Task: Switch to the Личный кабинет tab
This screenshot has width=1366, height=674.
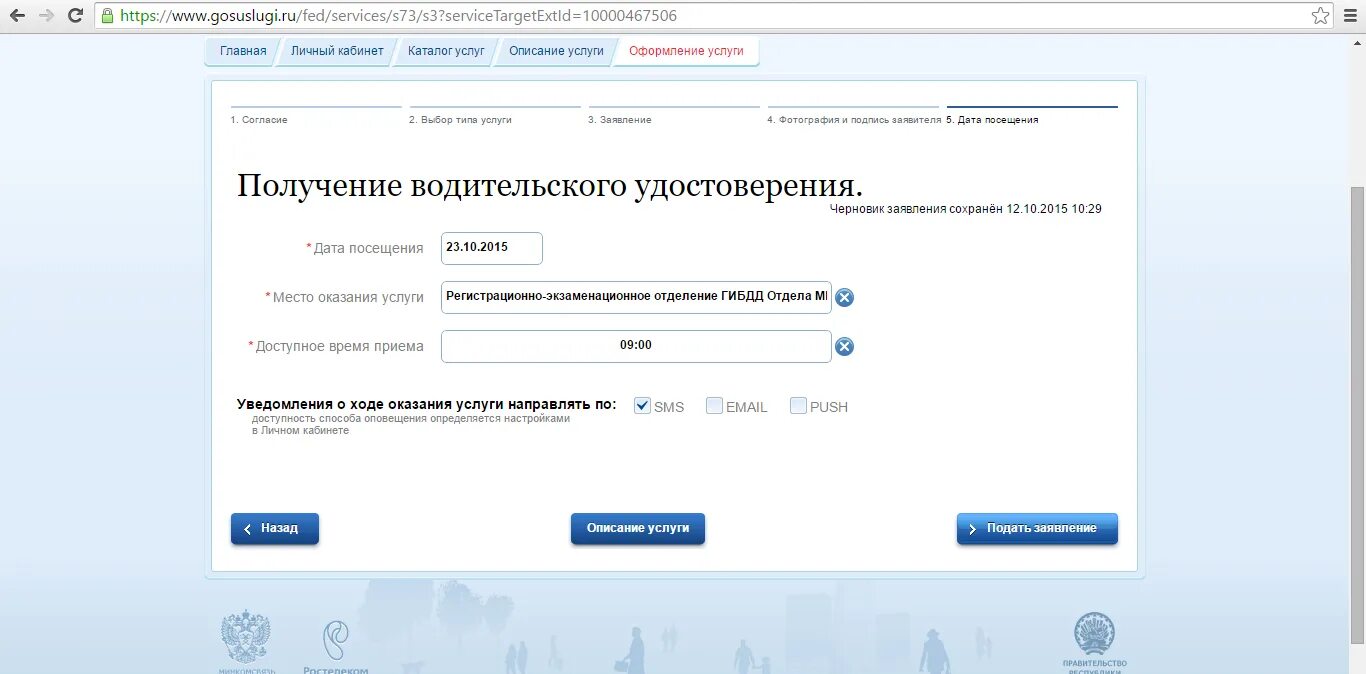Action: (x=336, y=50)
